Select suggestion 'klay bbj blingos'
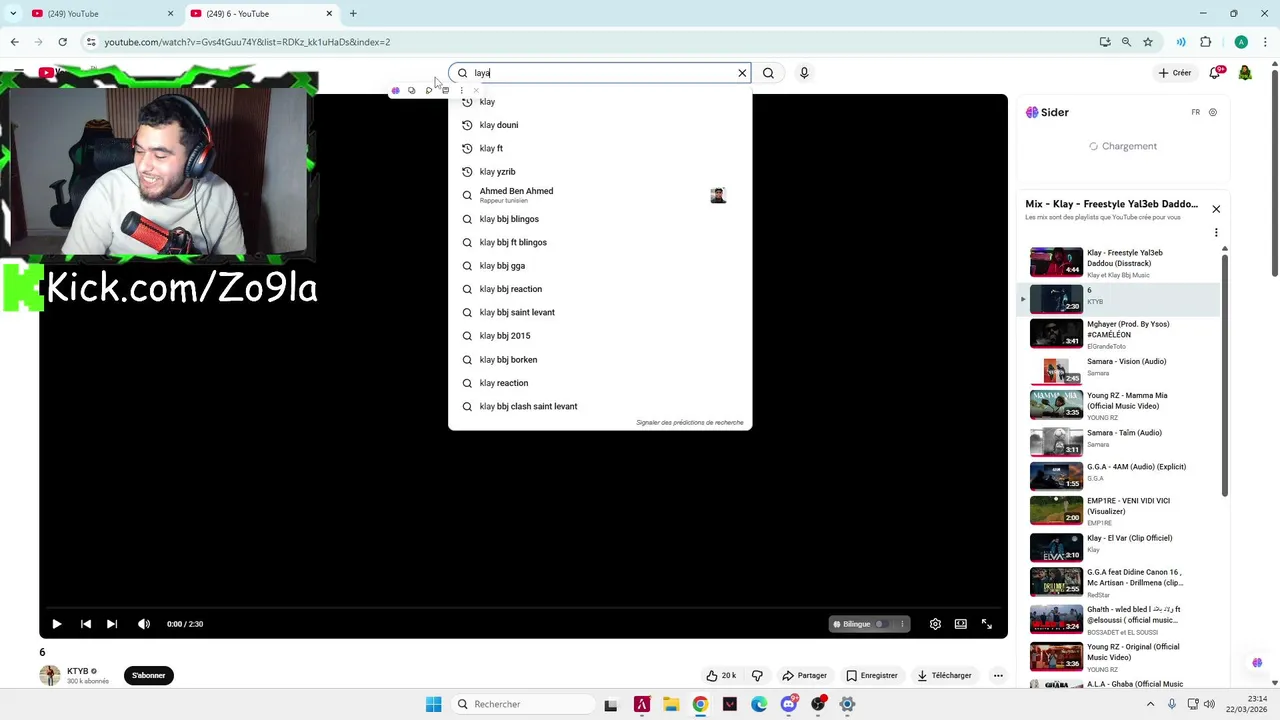This screenshot has height=720, width=1280. tap(600, 219)
